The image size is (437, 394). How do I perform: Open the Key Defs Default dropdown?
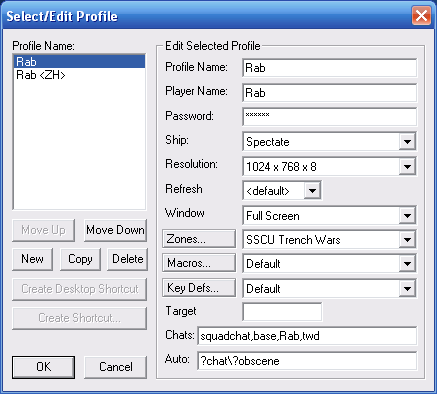pos(407,289)
